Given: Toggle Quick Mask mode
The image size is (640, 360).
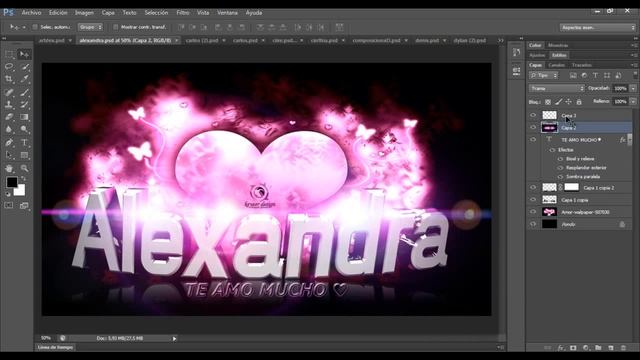Looking at the screenshot, I should point(9,205).
